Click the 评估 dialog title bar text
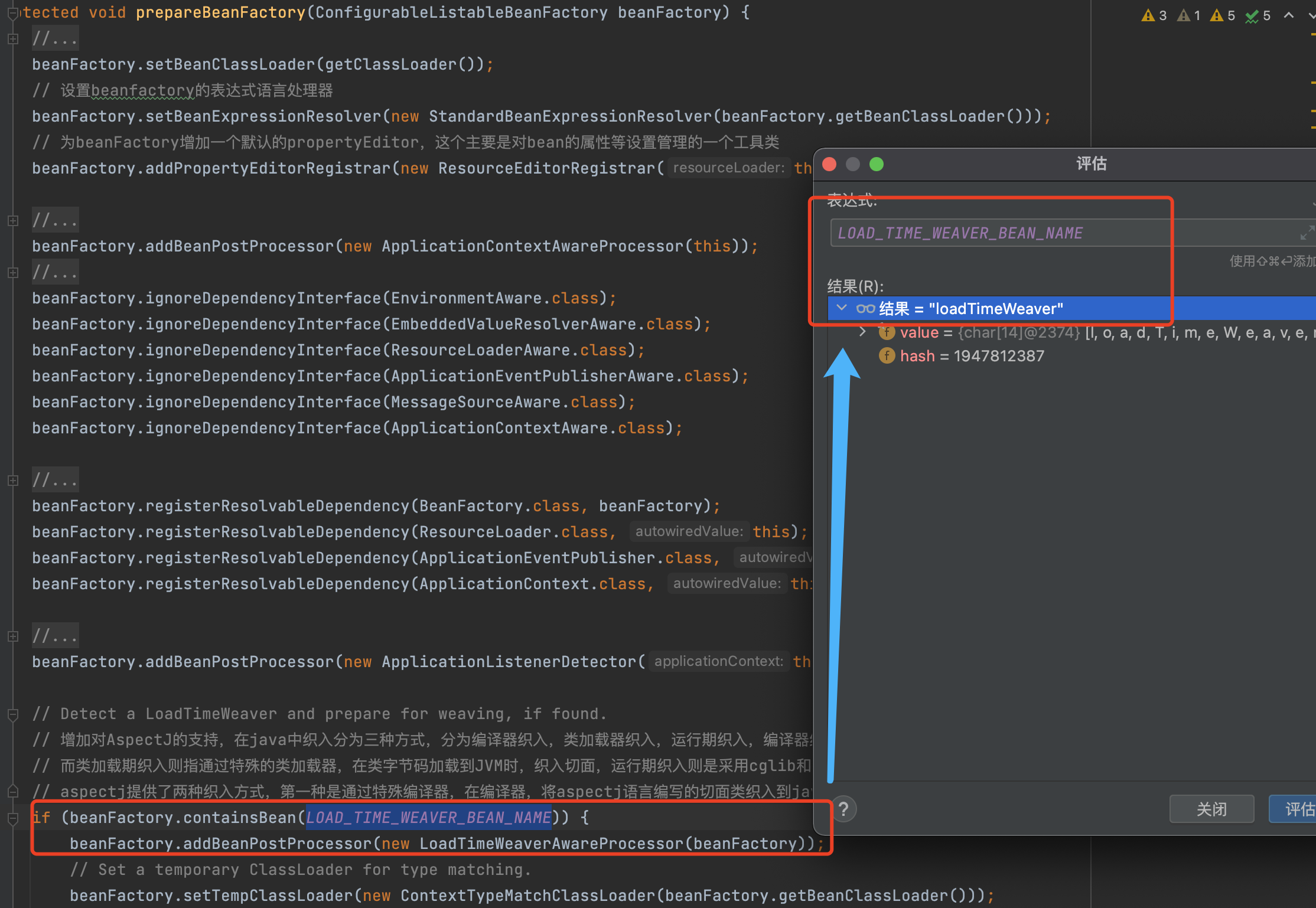The width and height of the screenshot is (1316, 908). [x=1091, y=164]
